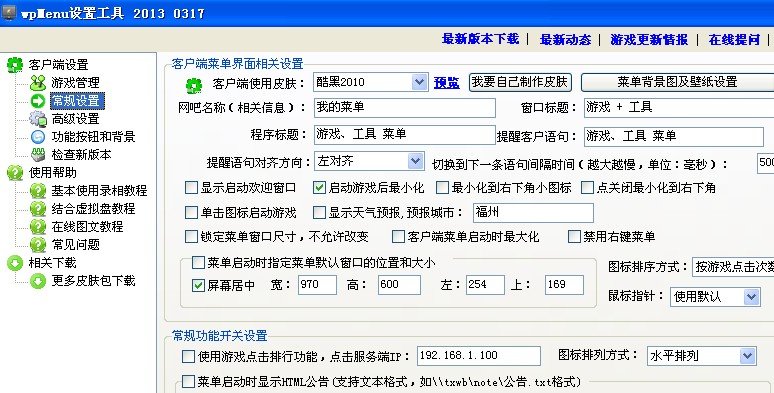Click the 检查新版本 icon

pos(38,155)
